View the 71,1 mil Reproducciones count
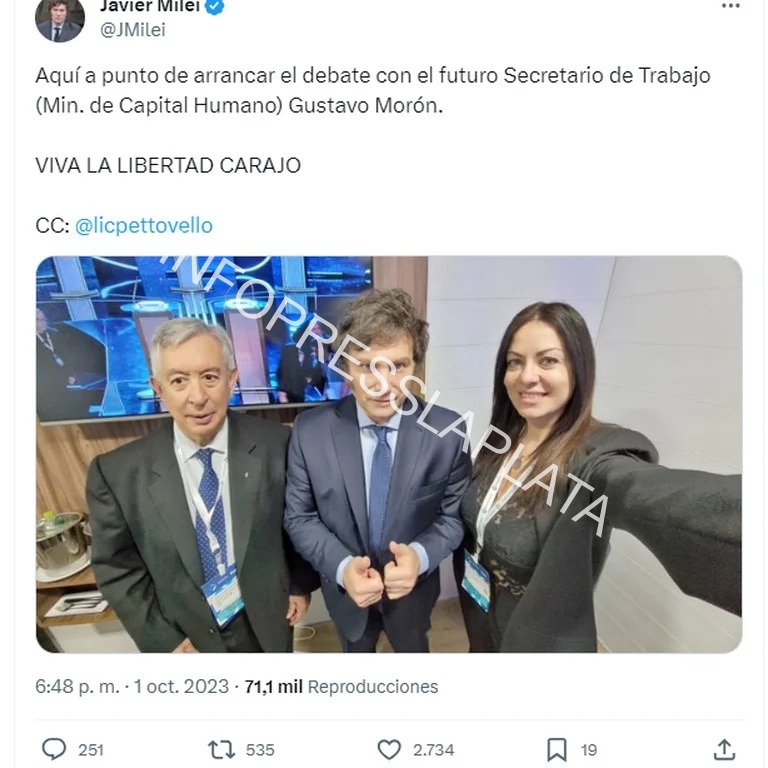 341,686
